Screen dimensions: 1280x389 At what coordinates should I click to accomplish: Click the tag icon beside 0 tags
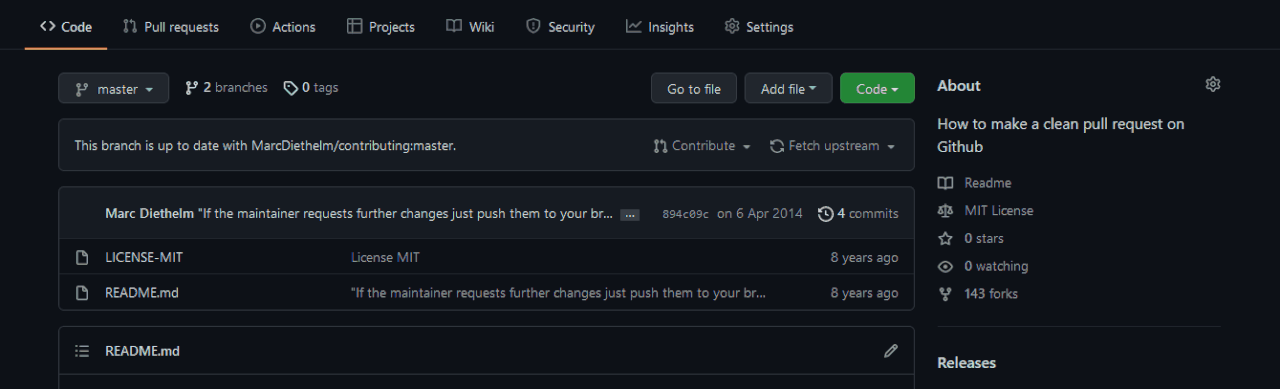tap(291, 88)
